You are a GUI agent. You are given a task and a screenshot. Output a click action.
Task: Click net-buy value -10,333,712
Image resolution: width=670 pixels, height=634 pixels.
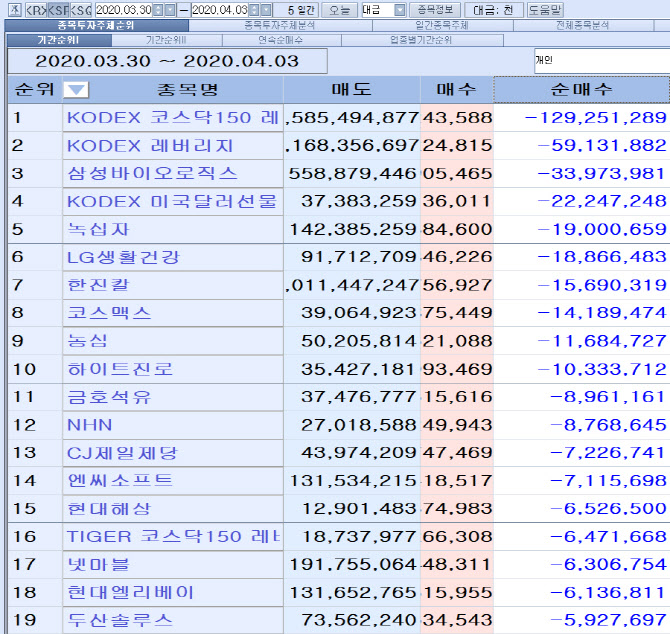click(602, 369)
